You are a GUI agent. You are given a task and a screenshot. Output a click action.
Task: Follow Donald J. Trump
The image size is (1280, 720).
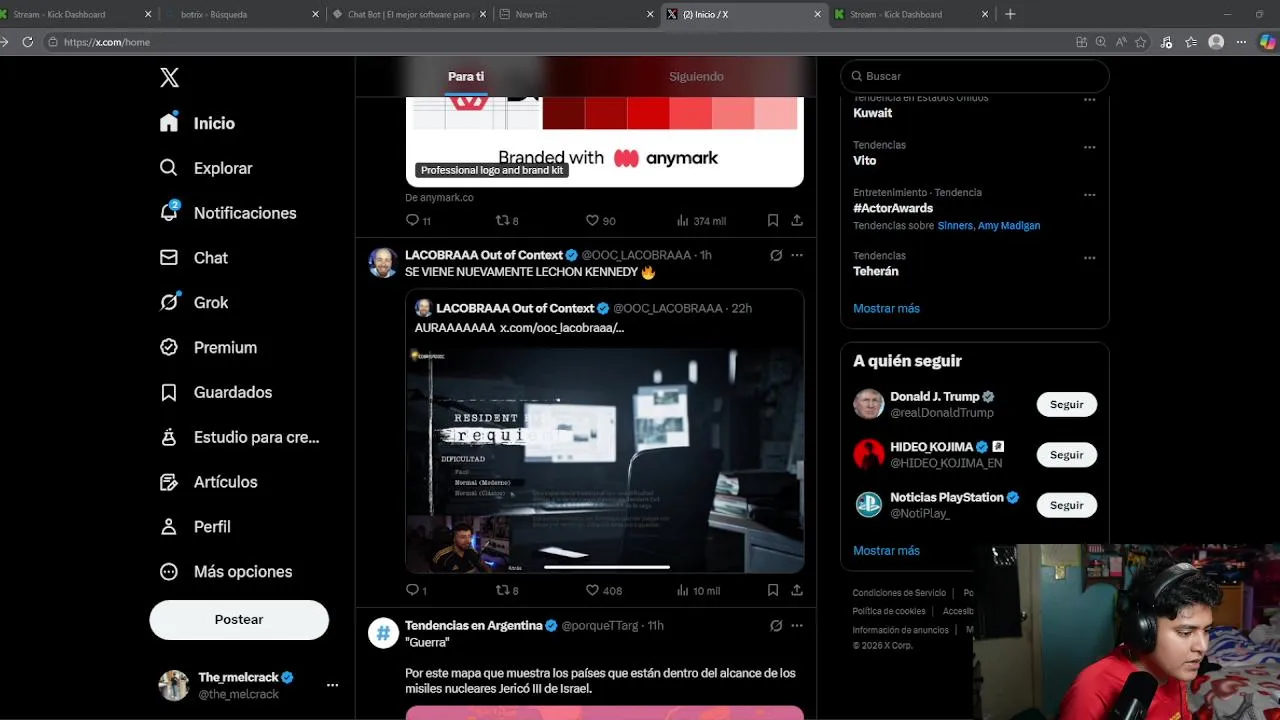(x=1066, y=404)
